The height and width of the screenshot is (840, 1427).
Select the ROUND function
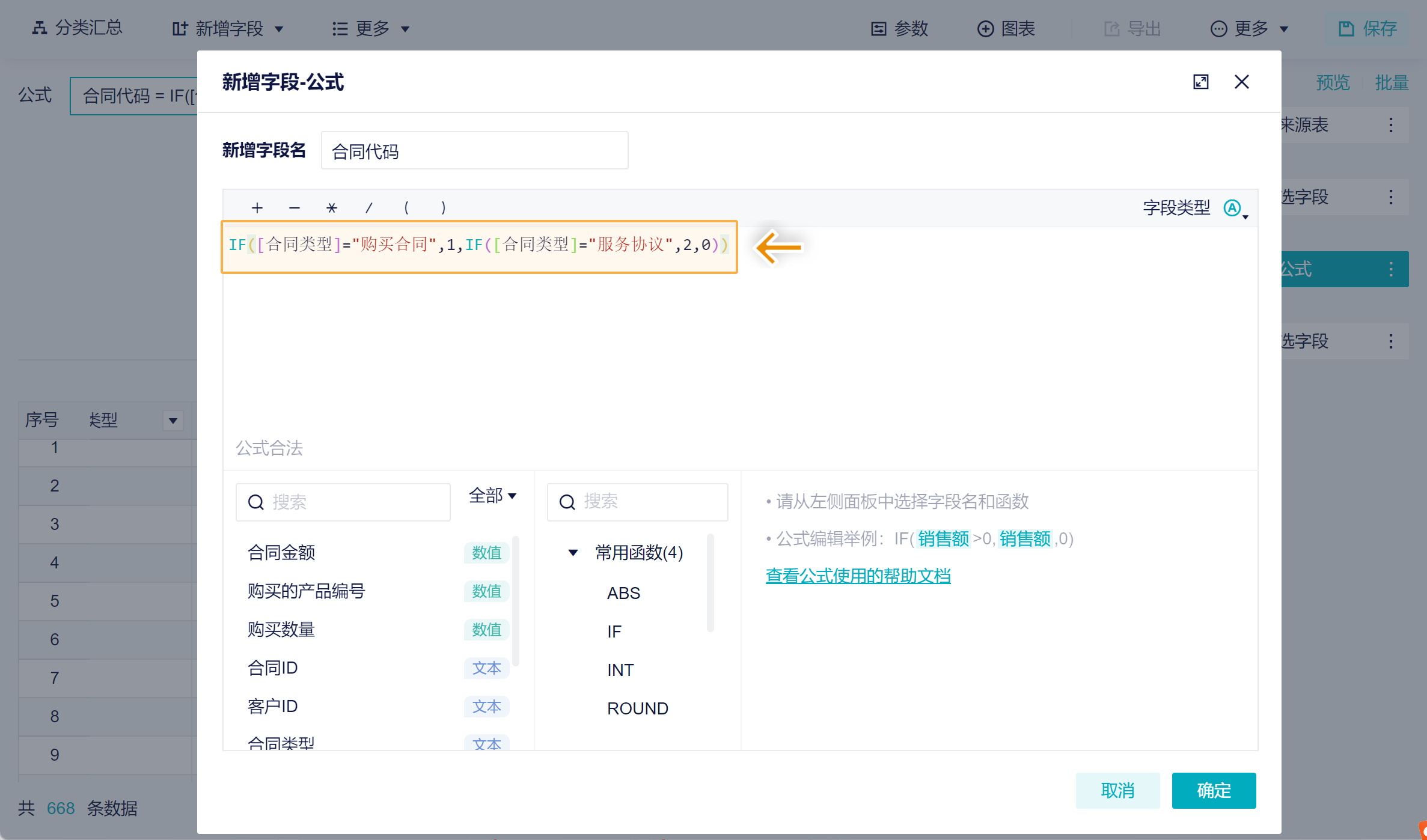637,708
